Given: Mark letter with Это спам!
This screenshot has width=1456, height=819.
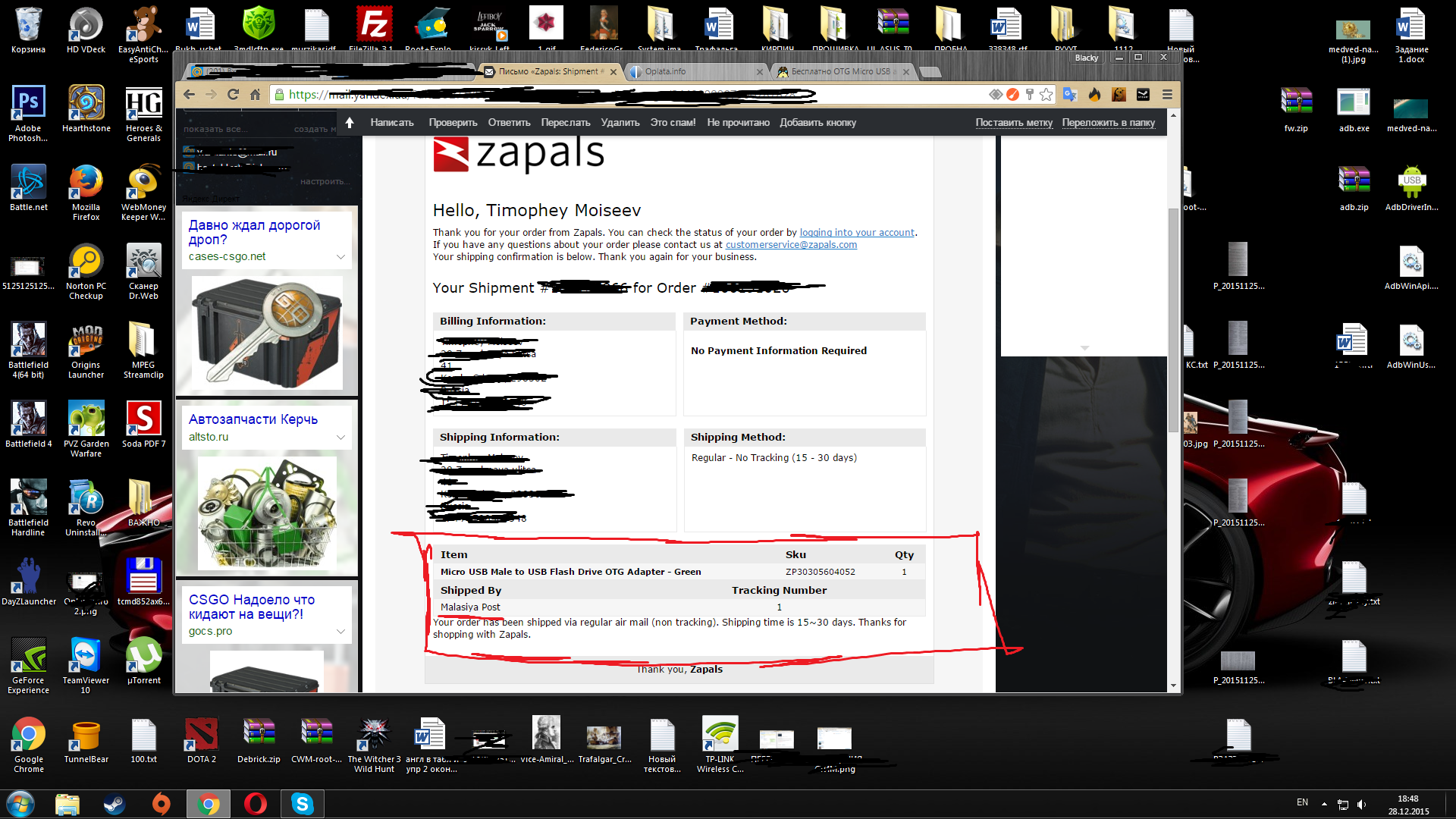Looking at the screenshot, I should [x=673, y=123].
